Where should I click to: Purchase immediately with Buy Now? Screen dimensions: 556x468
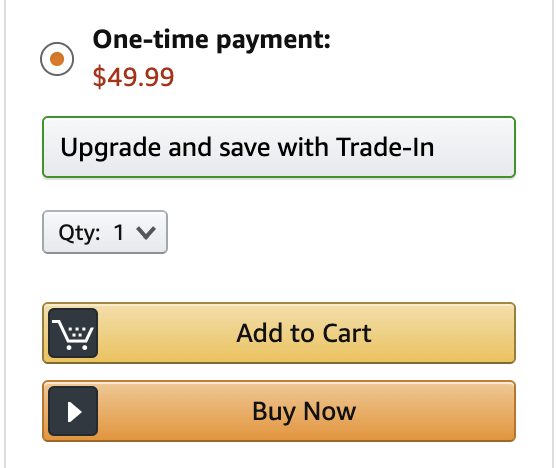[279, 411]
